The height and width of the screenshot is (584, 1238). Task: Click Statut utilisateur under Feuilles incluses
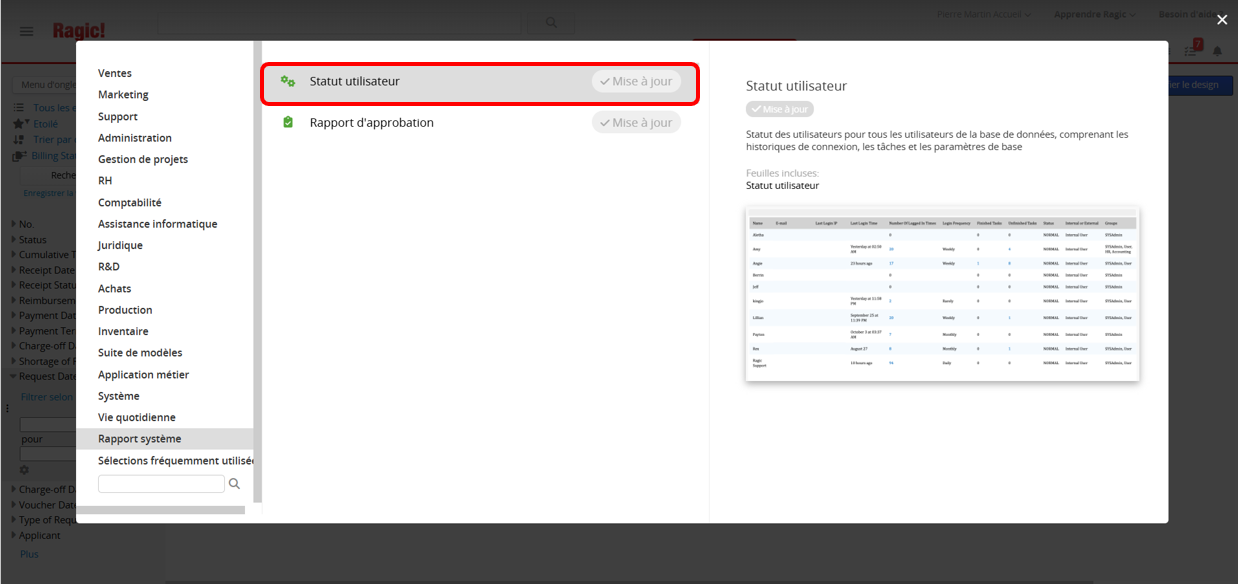tap(782, 185)
